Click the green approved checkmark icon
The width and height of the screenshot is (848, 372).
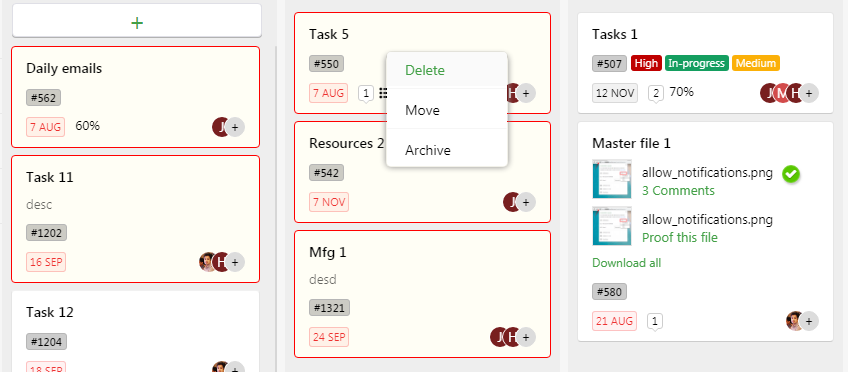pos(791,174)
